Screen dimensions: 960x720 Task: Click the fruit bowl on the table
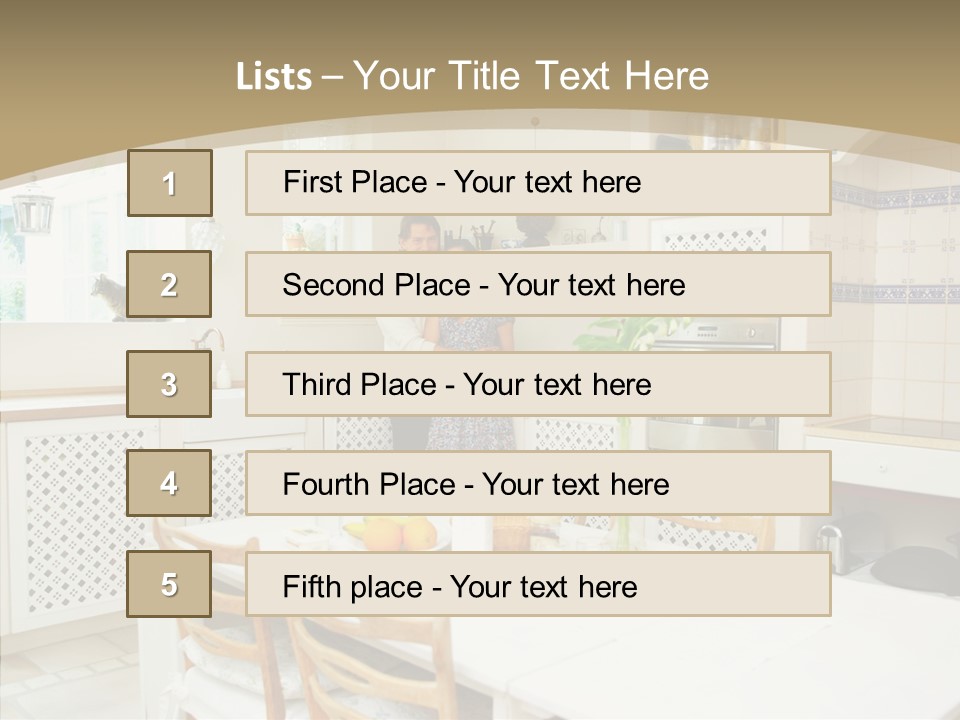pyautogui.click(x=393, y=532)
